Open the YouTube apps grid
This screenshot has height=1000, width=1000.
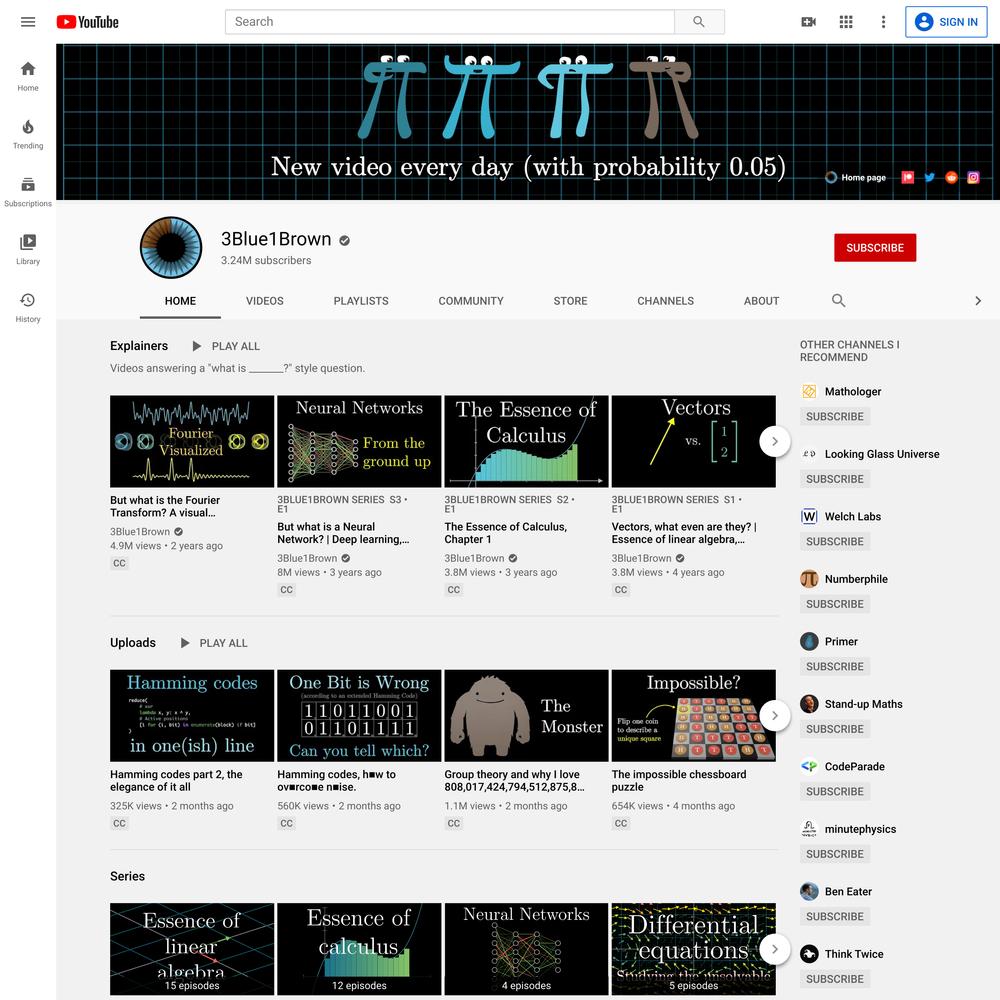(x=846, y=22)
